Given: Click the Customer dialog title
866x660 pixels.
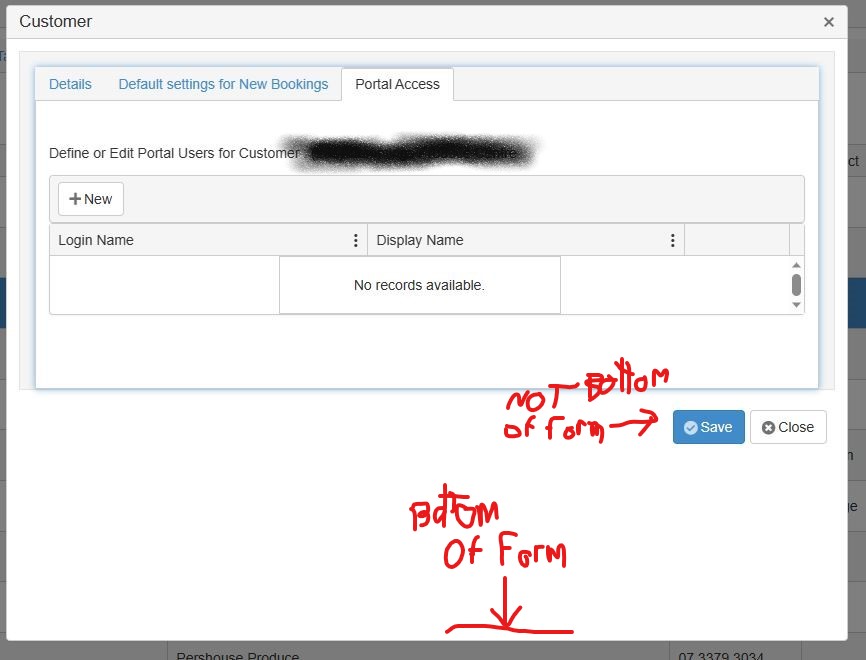Looking at the screenshot, I should [56, 22].
